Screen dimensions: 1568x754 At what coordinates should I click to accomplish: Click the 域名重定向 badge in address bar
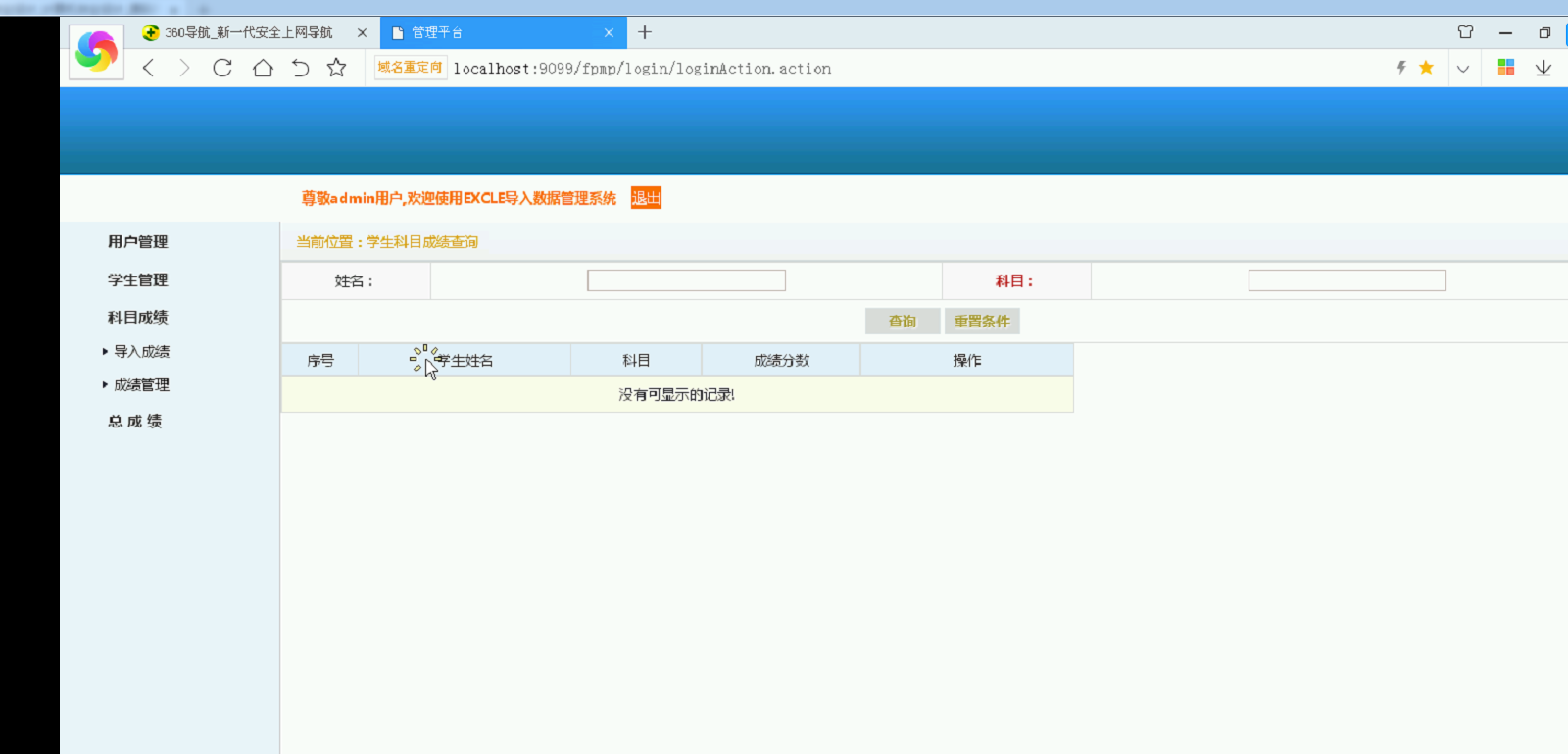click(x=411, y=68)
